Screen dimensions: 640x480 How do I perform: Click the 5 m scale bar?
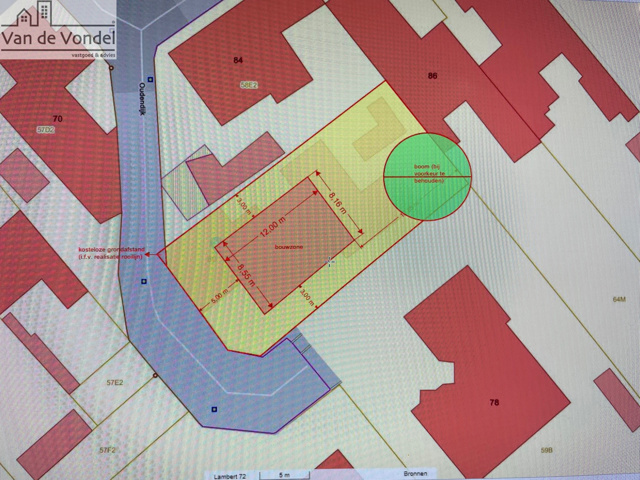tap(283, 475)
